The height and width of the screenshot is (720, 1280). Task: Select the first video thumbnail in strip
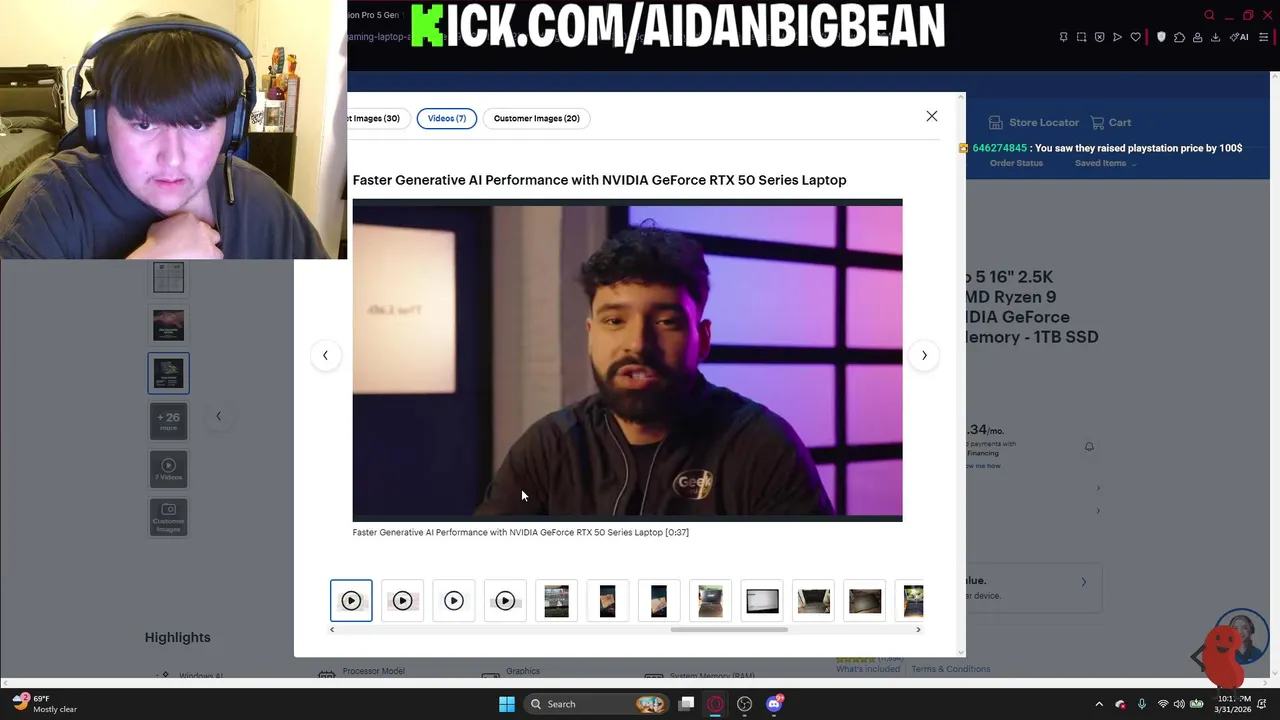click(x=351, y=601)
